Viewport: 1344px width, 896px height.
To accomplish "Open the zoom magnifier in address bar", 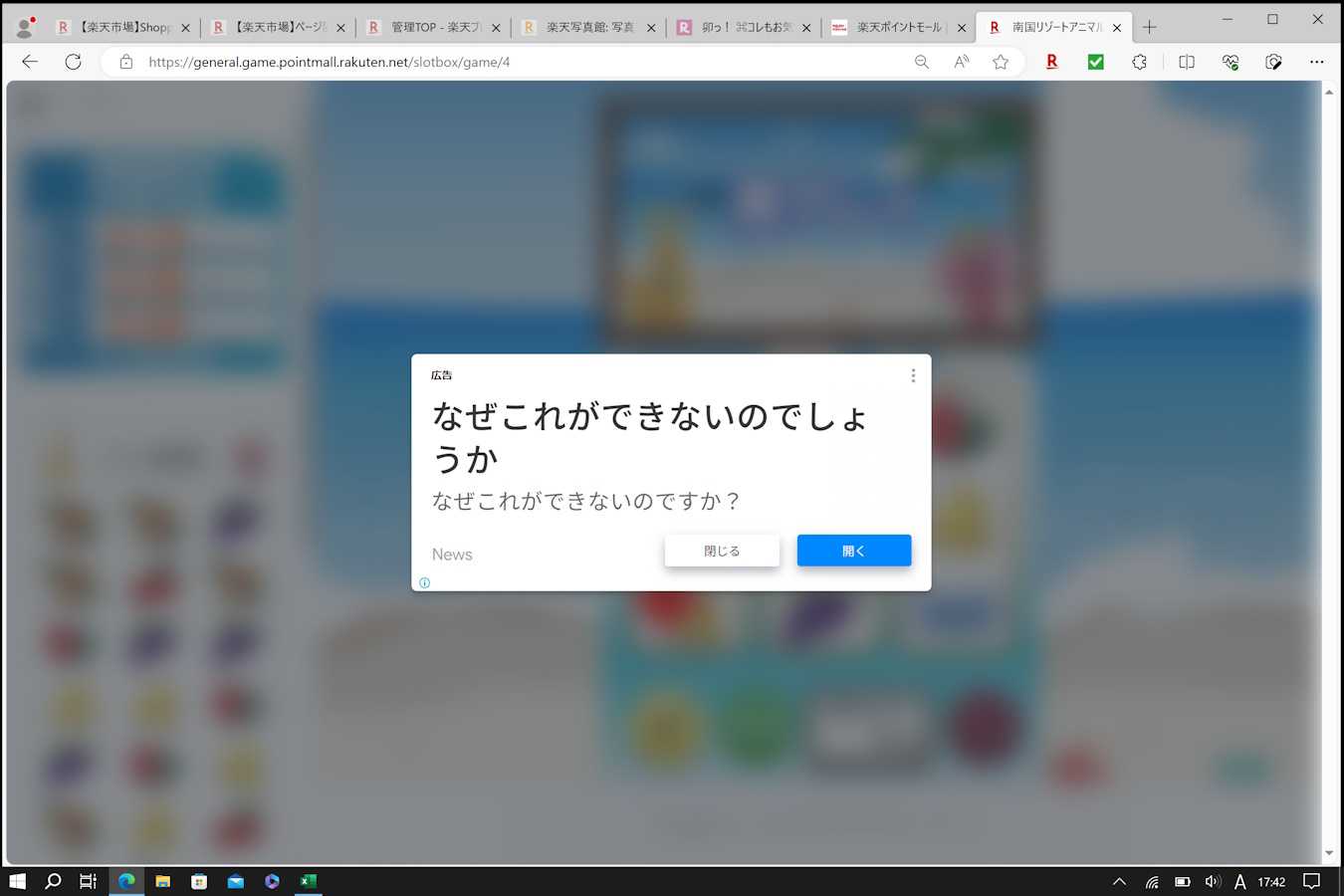I will (922, 62).
